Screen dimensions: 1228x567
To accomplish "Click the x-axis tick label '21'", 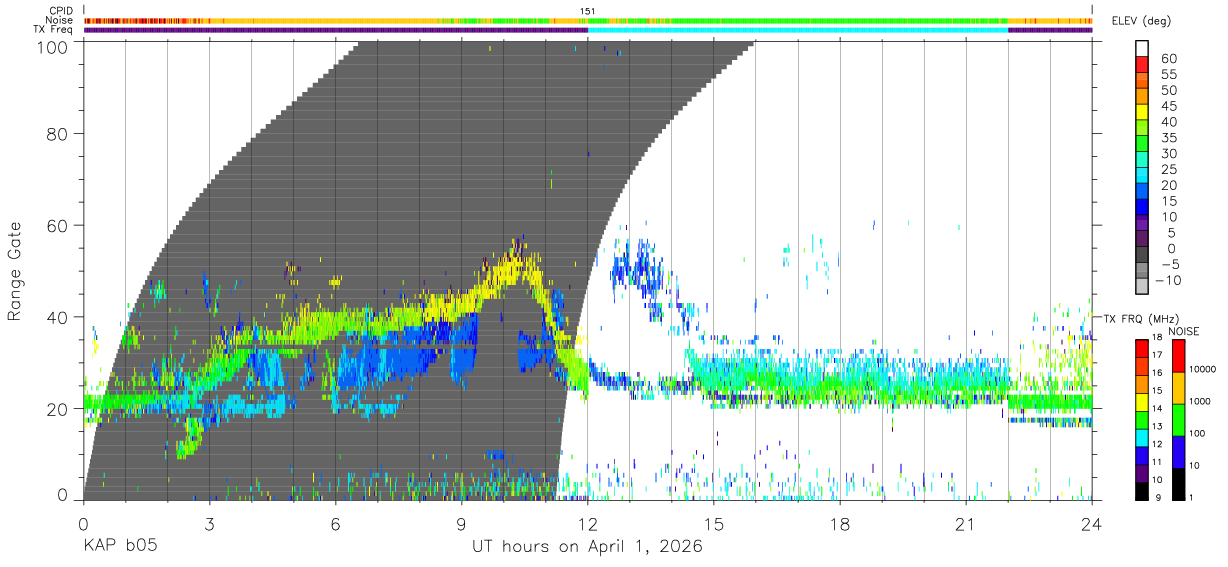I will coord(966,524).
